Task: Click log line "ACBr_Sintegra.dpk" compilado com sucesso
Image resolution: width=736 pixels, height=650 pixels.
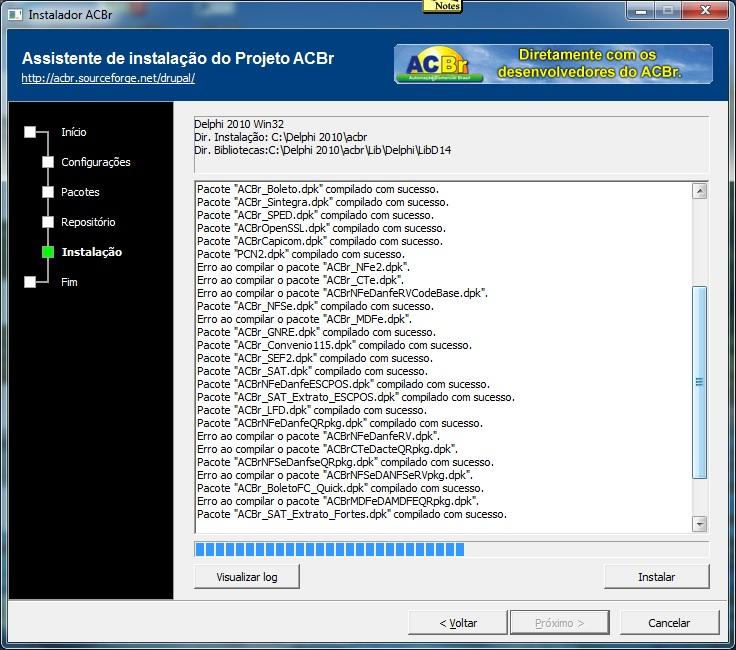Action: tap(323, 202)
